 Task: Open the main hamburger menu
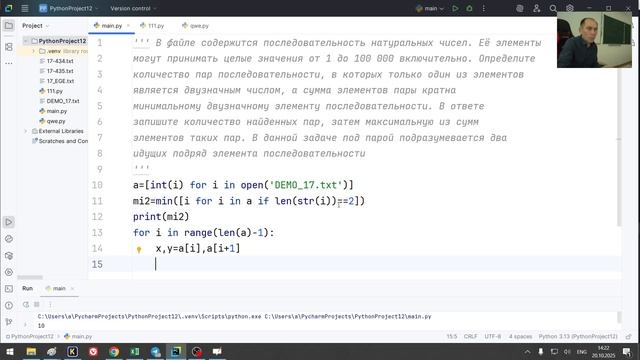25,8
